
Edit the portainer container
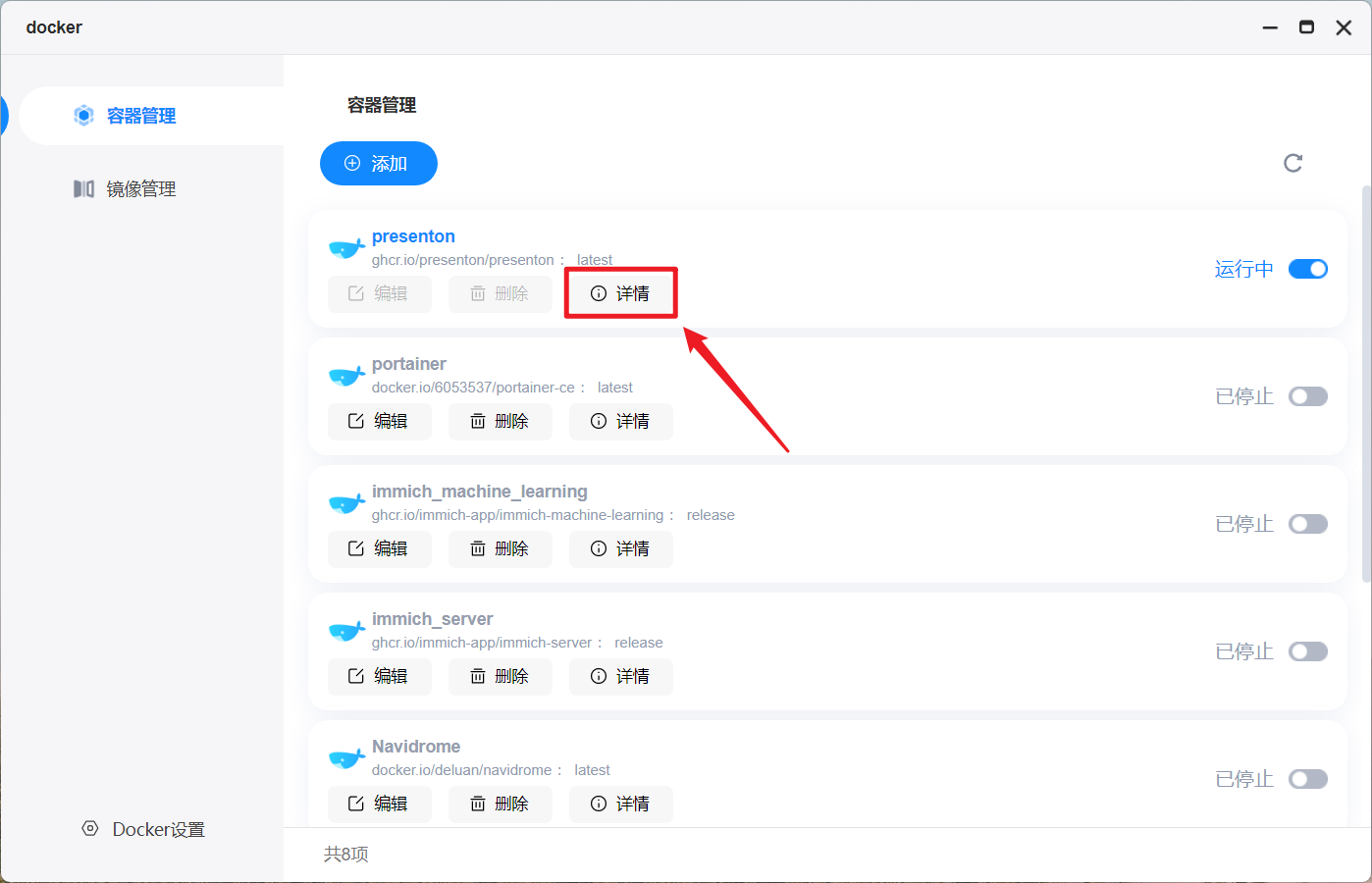tap(380, 421)
